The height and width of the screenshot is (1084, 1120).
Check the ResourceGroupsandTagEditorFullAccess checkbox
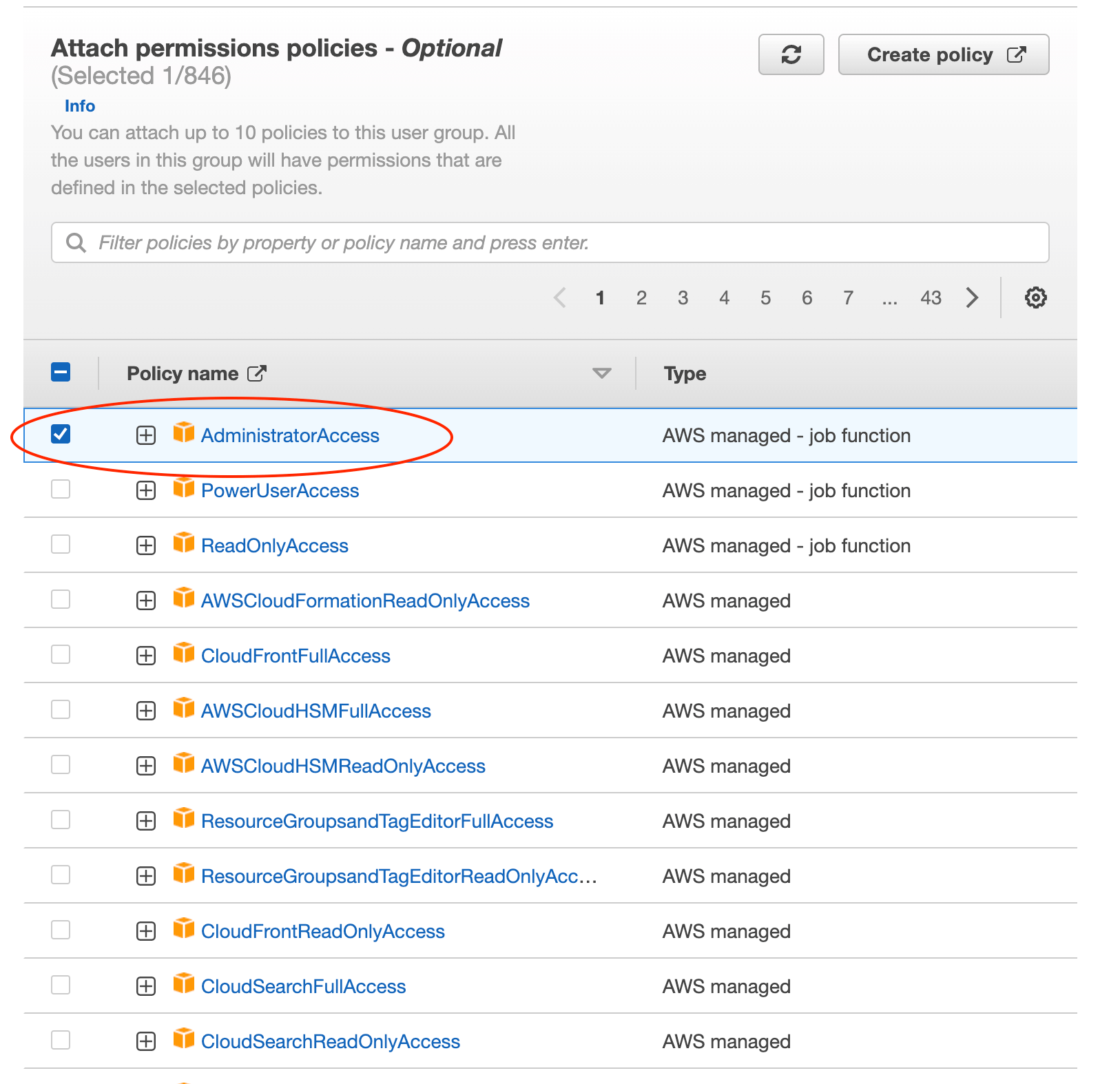coord(61,820)
